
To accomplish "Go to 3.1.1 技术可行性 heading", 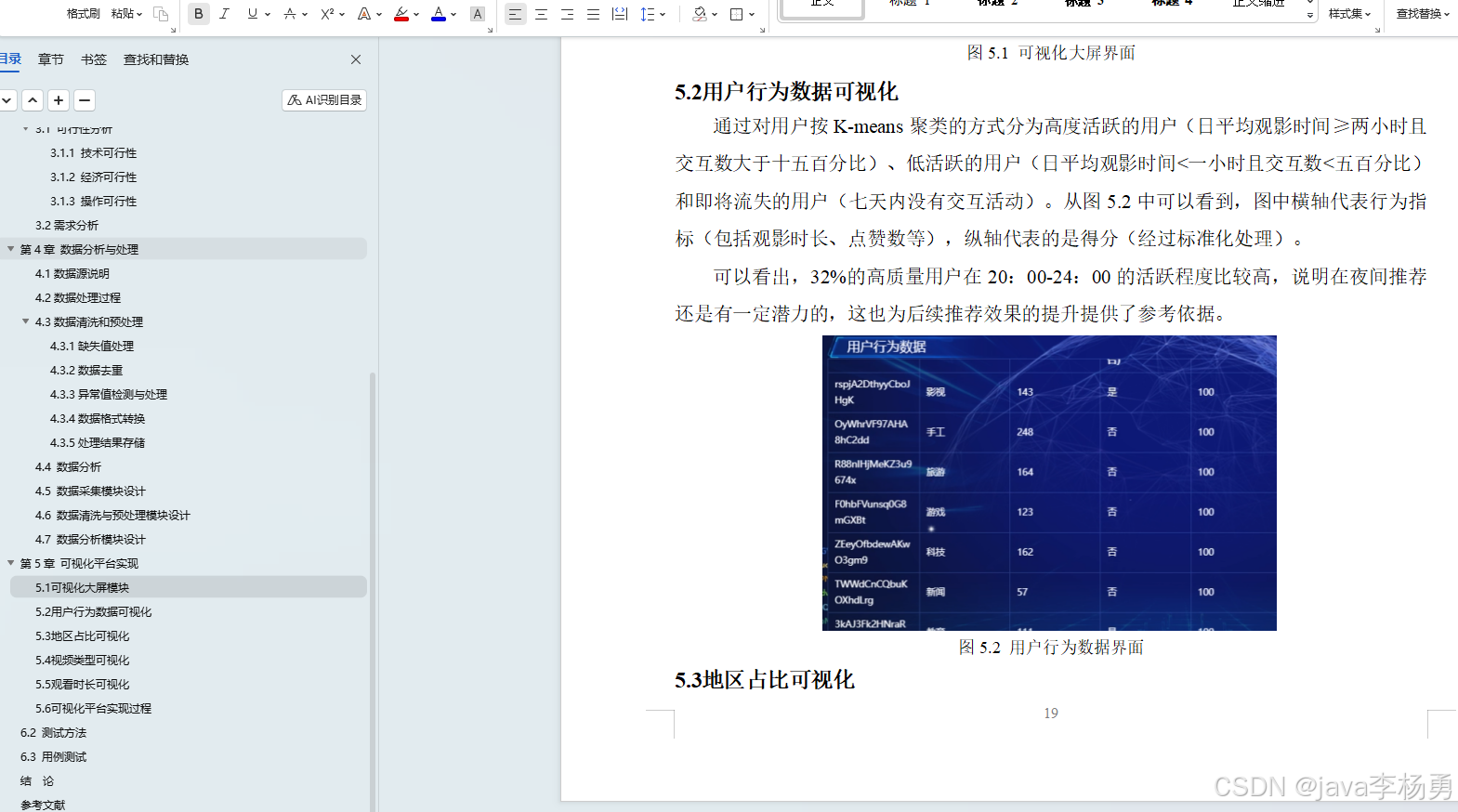I will coord(93,153).
